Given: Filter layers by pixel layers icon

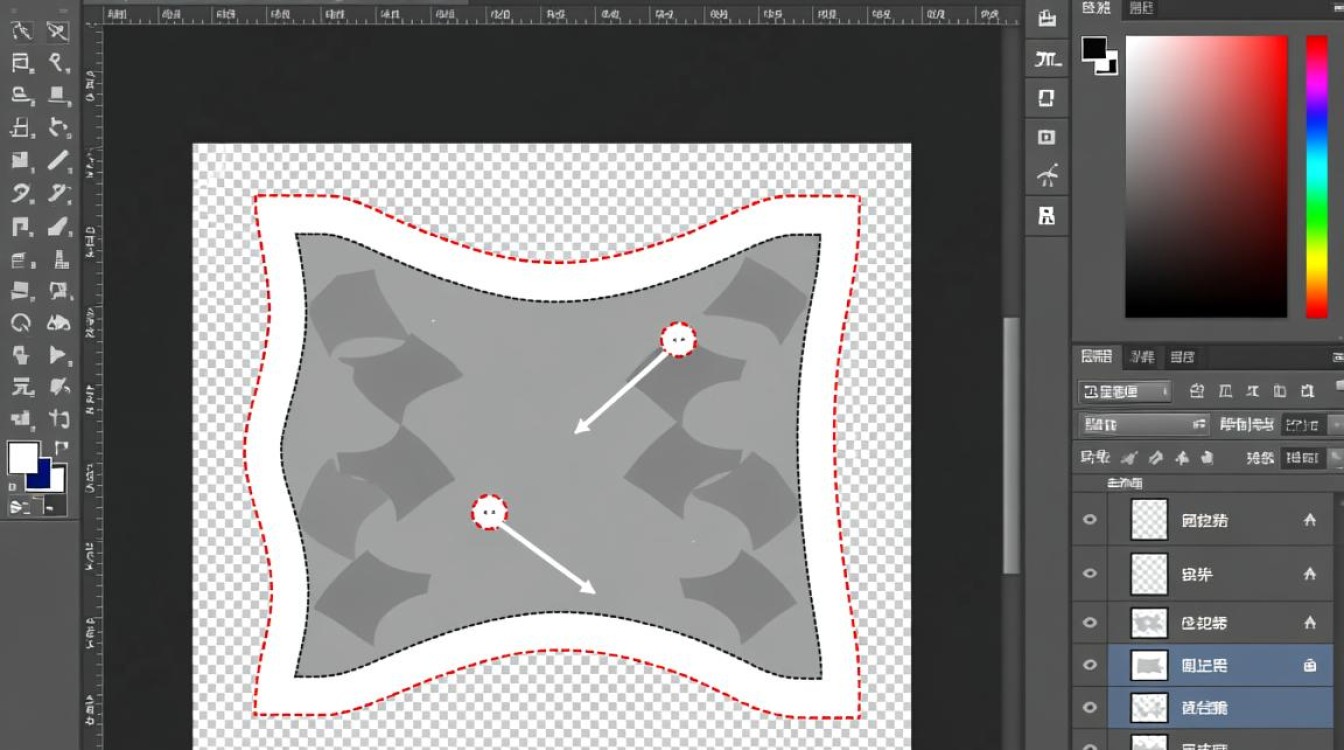Looking at the screenshot, I should click(1197, 391).
